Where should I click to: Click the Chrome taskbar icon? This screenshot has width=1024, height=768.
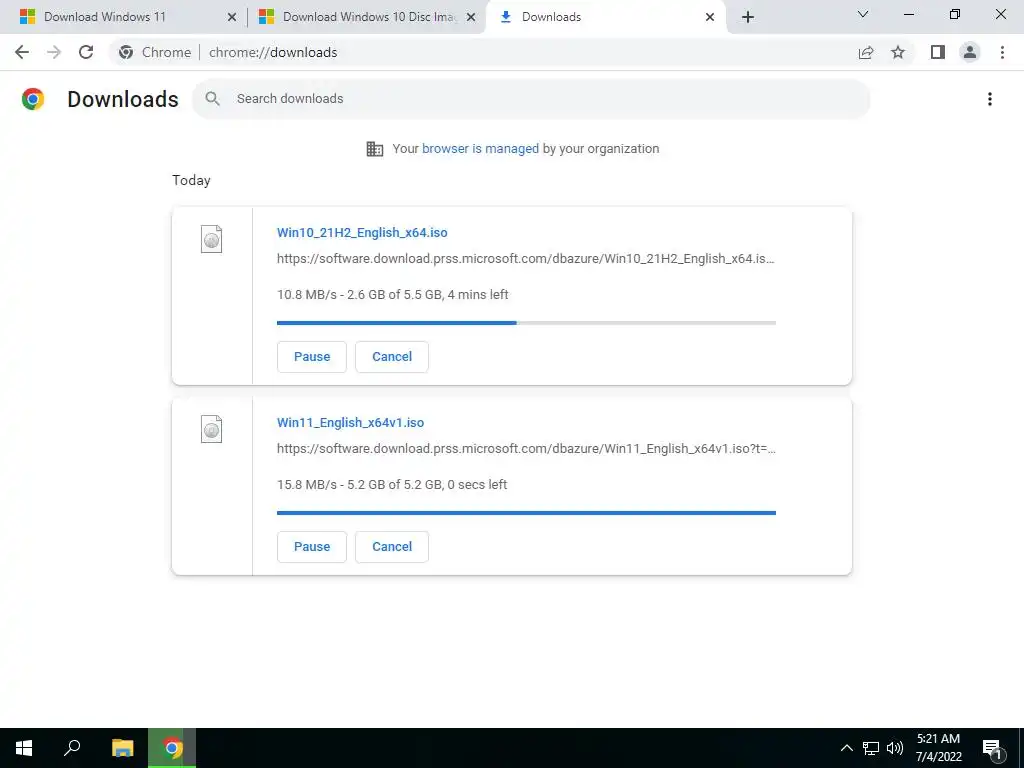tap(172, 748)
